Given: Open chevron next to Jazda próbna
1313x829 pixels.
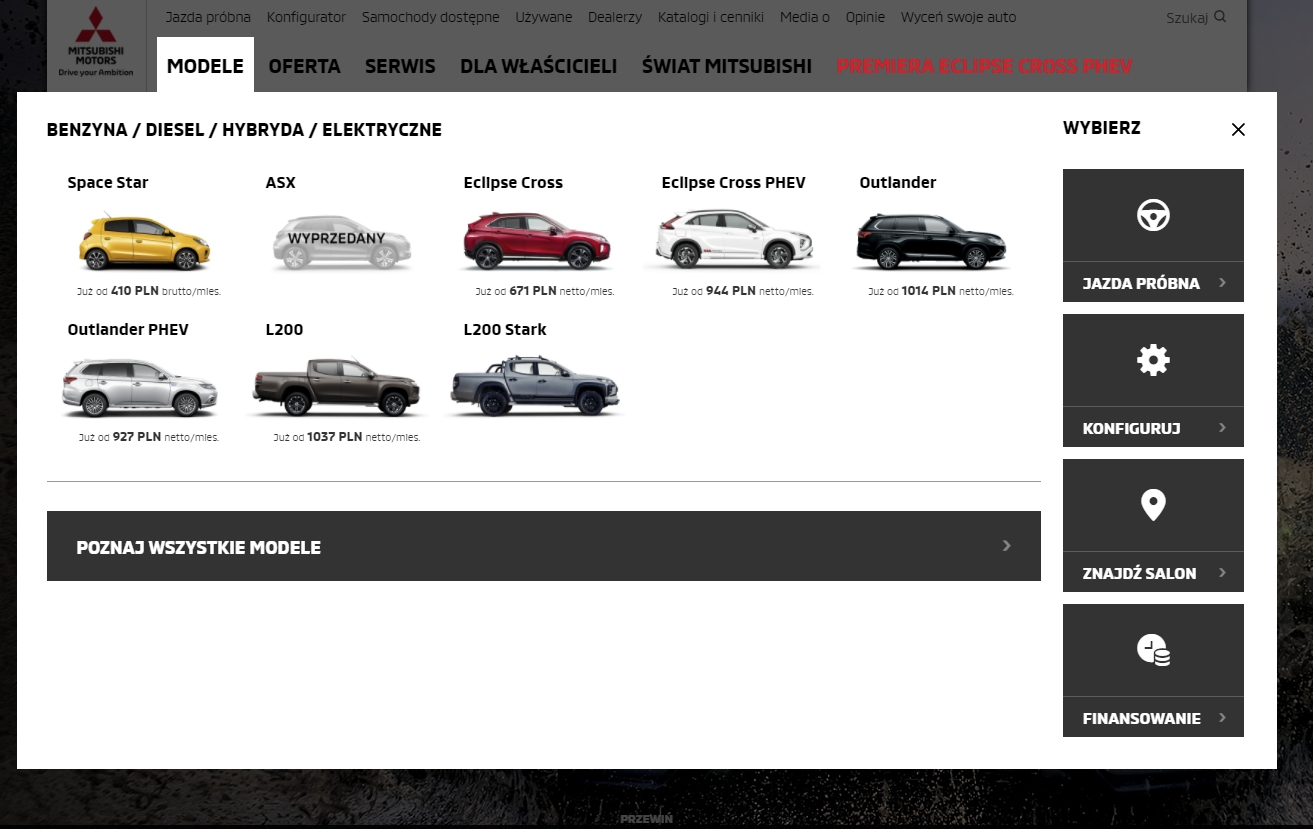Looking at the screenshot, I should 1222,283.
